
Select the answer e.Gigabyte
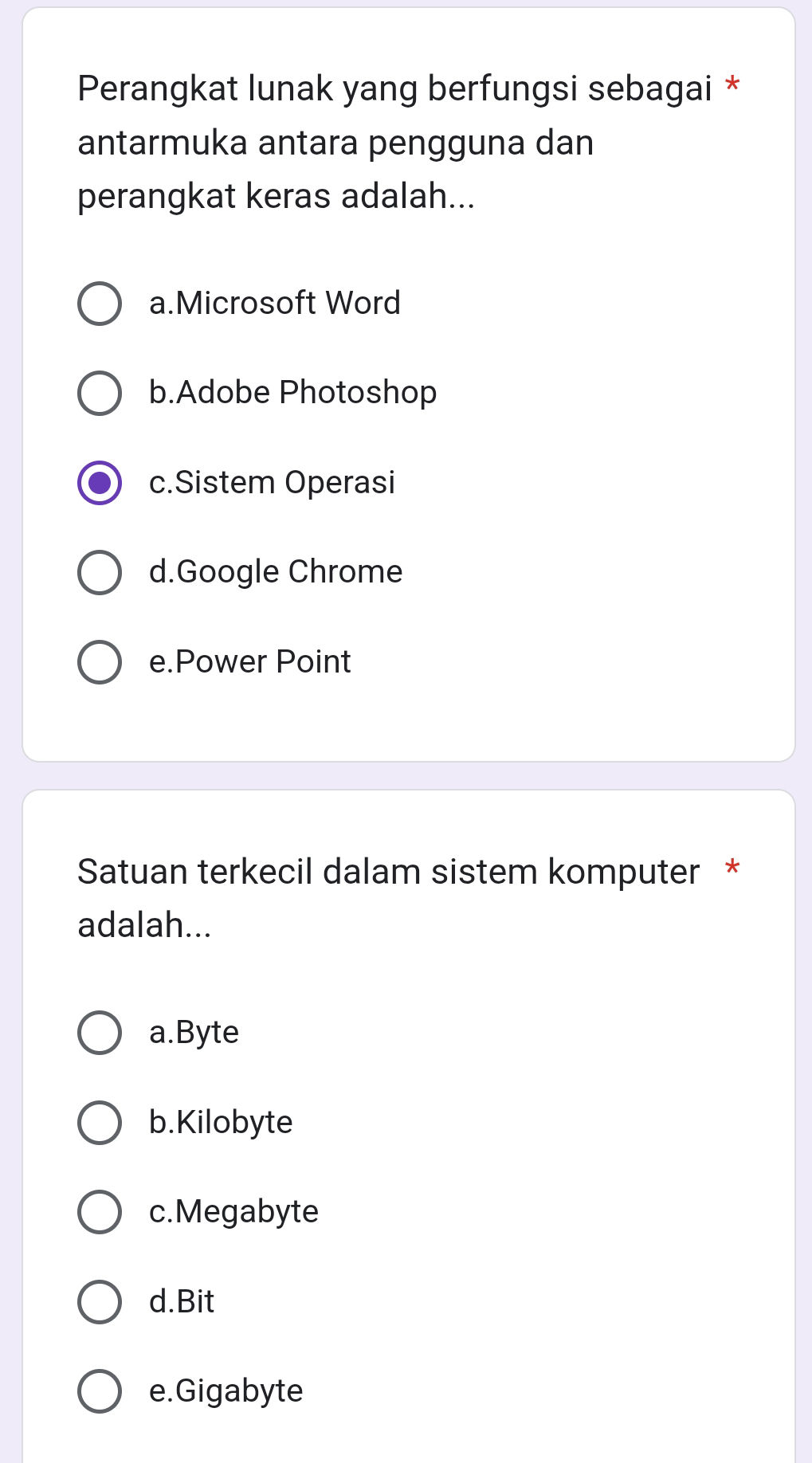pos(99,1390)
